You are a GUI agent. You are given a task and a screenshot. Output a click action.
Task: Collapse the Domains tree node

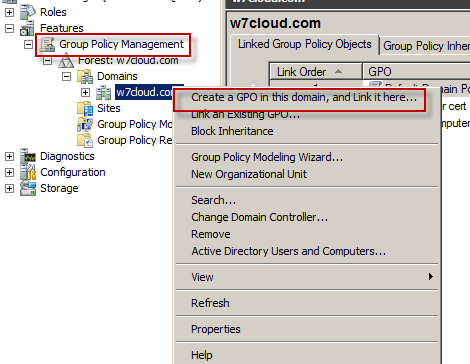pyautogui.click(x=67, y=76)
